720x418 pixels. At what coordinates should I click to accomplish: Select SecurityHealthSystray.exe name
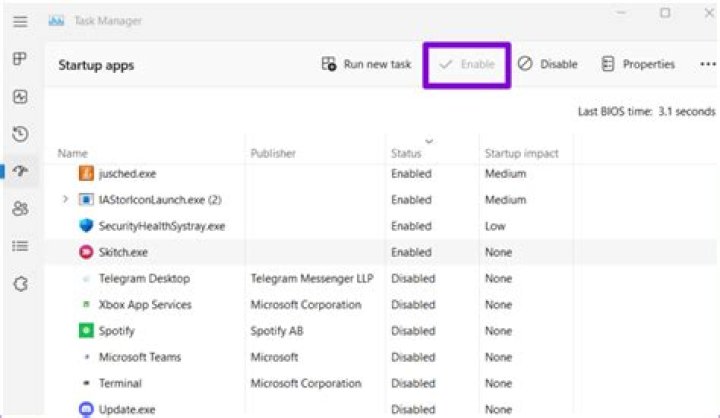pyautogui.click(x=162, y=226)
